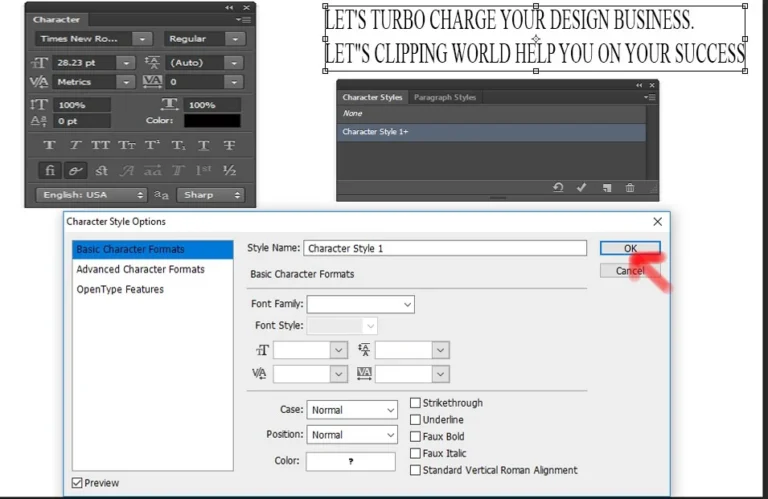768x499 pixels.
Task: Toggle Discretionary Ligatures (st) button
Action: click(101, 170)
